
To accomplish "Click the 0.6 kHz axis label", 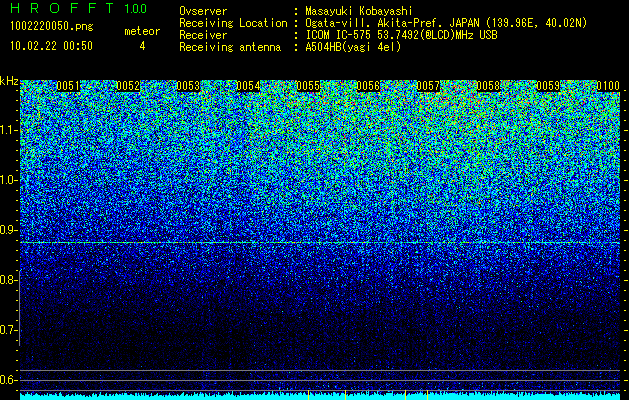I will pos(8,380).
